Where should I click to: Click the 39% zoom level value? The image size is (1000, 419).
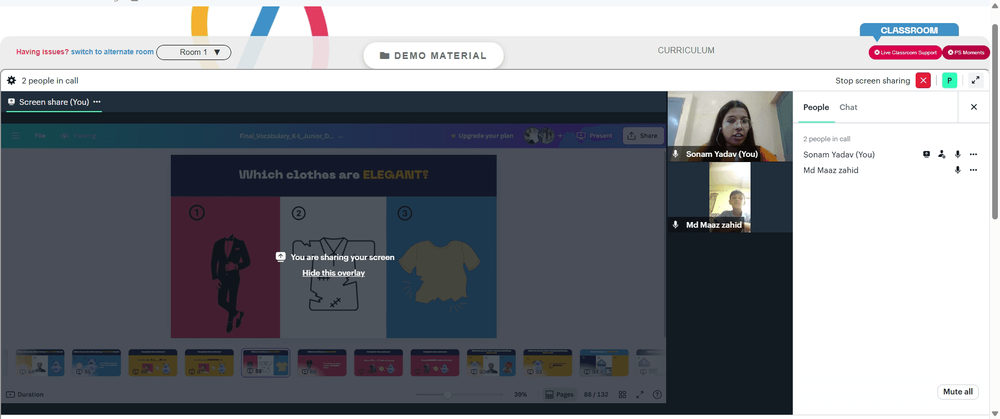pos(520,395)
